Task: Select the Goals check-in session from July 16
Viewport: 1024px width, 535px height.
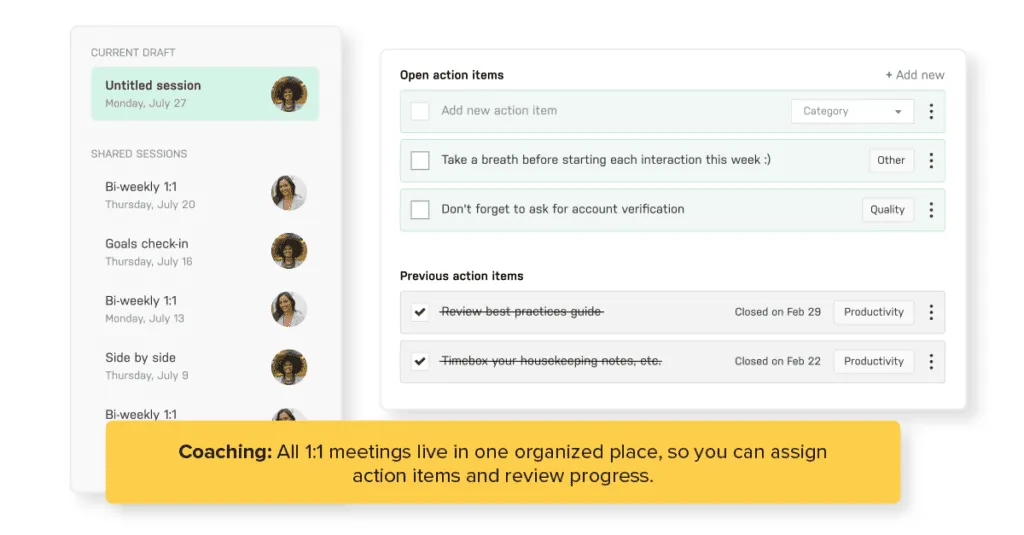Action: coord(148,251)
